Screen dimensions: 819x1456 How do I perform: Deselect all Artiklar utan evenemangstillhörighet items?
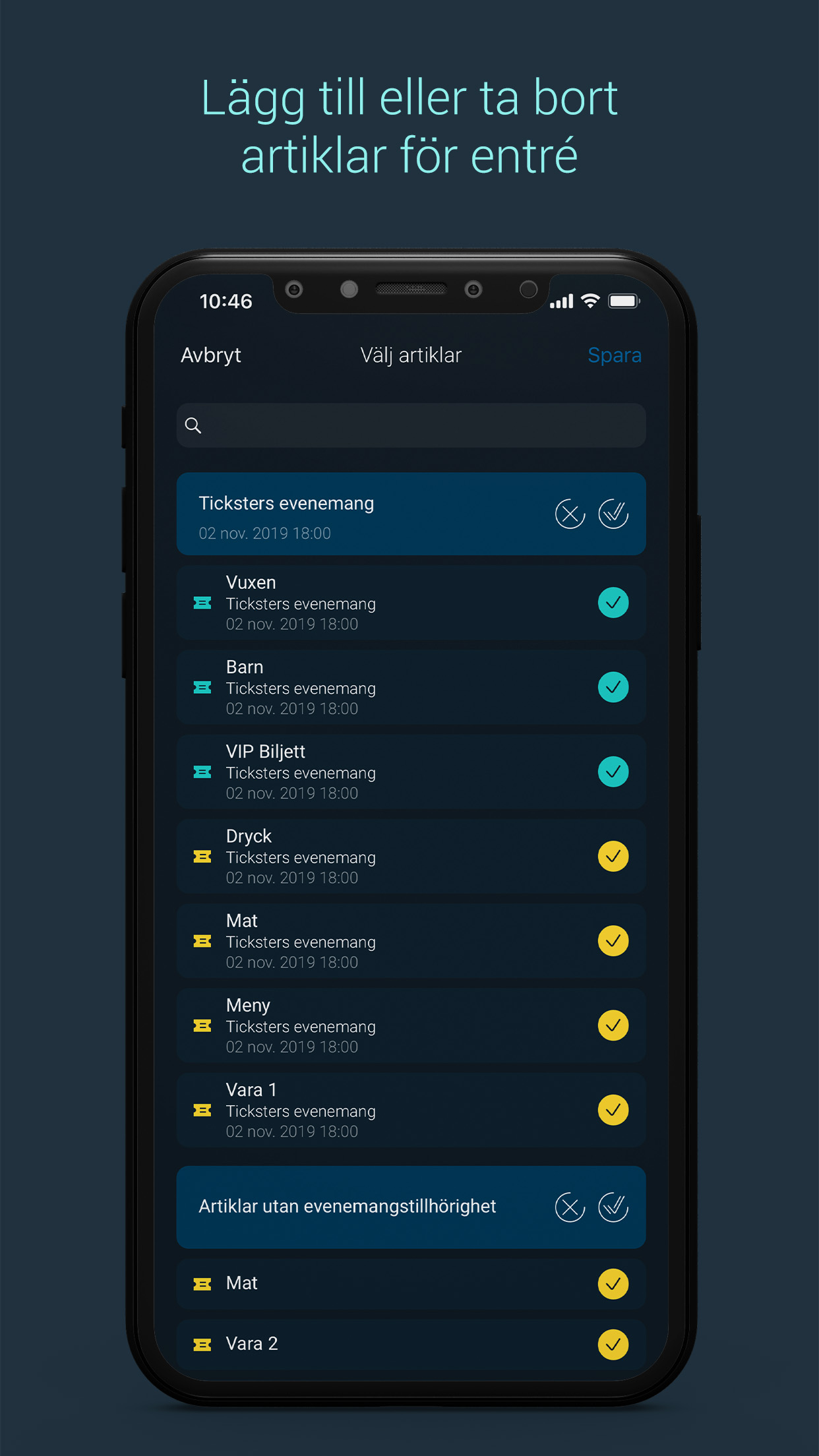tap(570, 1207)
